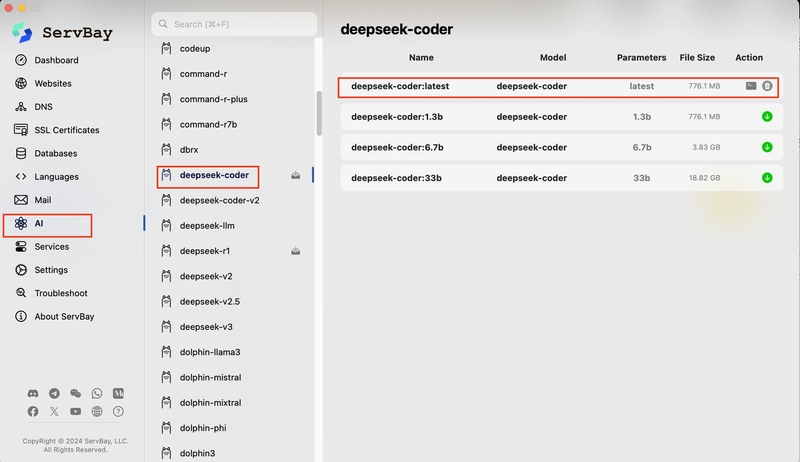Click the model list scrollbar
This screenshot has height=462, width=800.
(x=319, y=113)
